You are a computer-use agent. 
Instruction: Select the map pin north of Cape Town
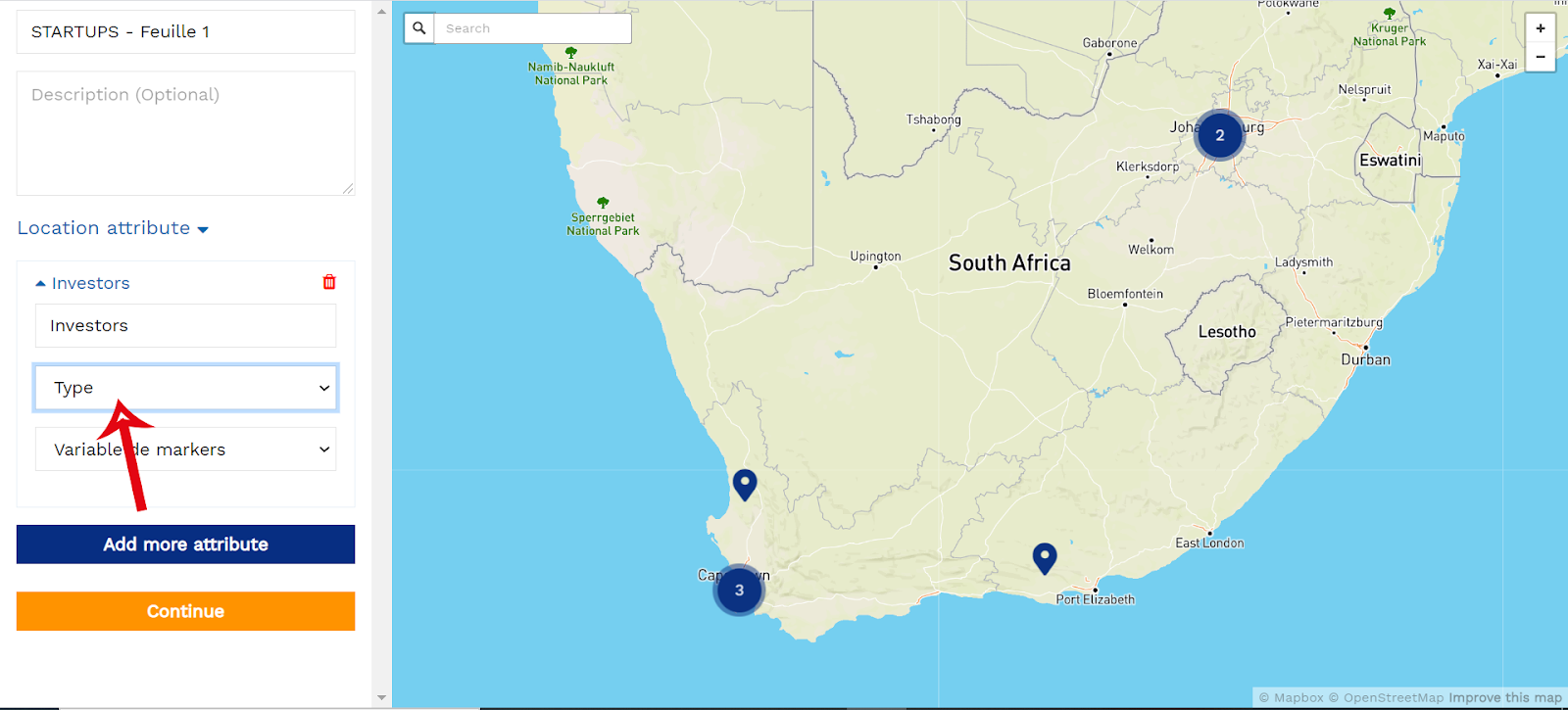coord(745,485)
